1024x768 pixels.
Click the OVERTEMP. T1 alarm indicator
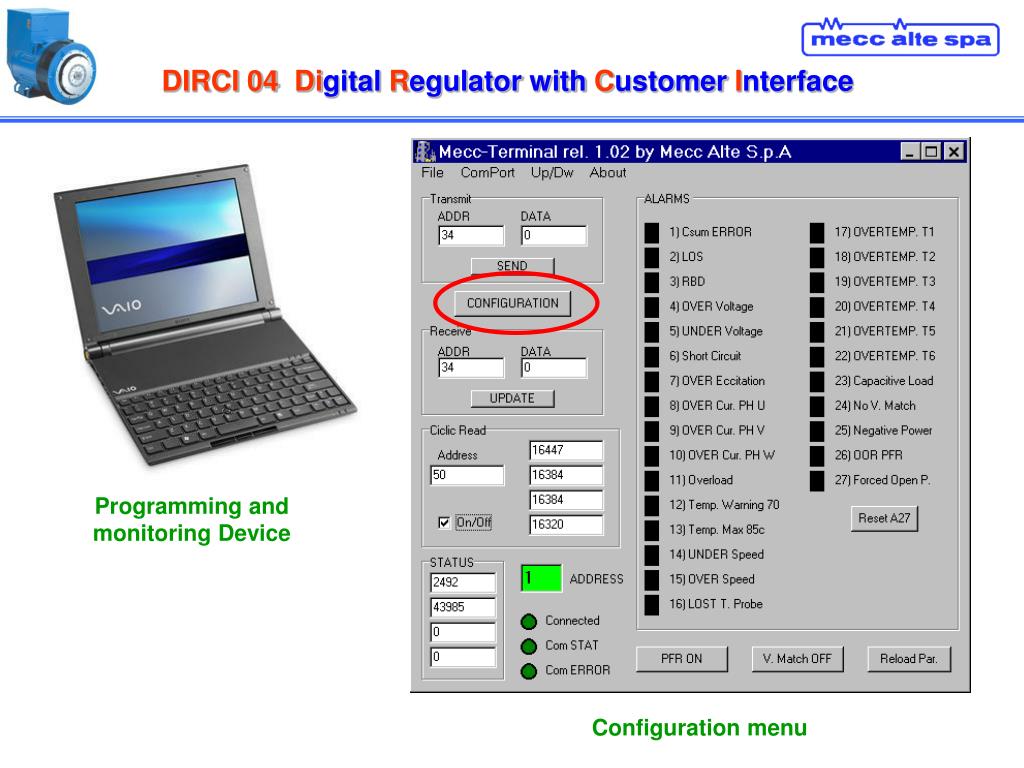point(817,232)
